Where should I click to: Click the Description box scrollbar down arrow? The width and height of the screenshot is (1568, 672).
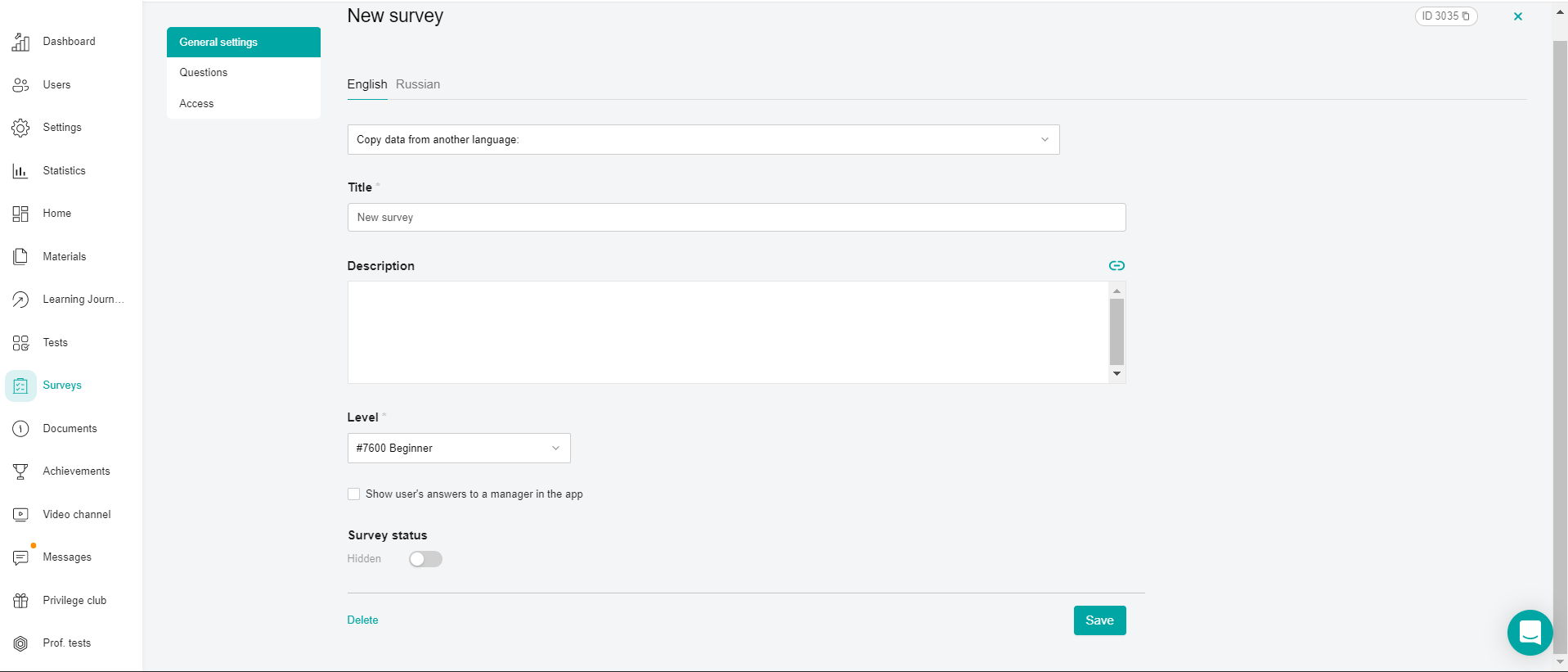(x=1116, y=374)
